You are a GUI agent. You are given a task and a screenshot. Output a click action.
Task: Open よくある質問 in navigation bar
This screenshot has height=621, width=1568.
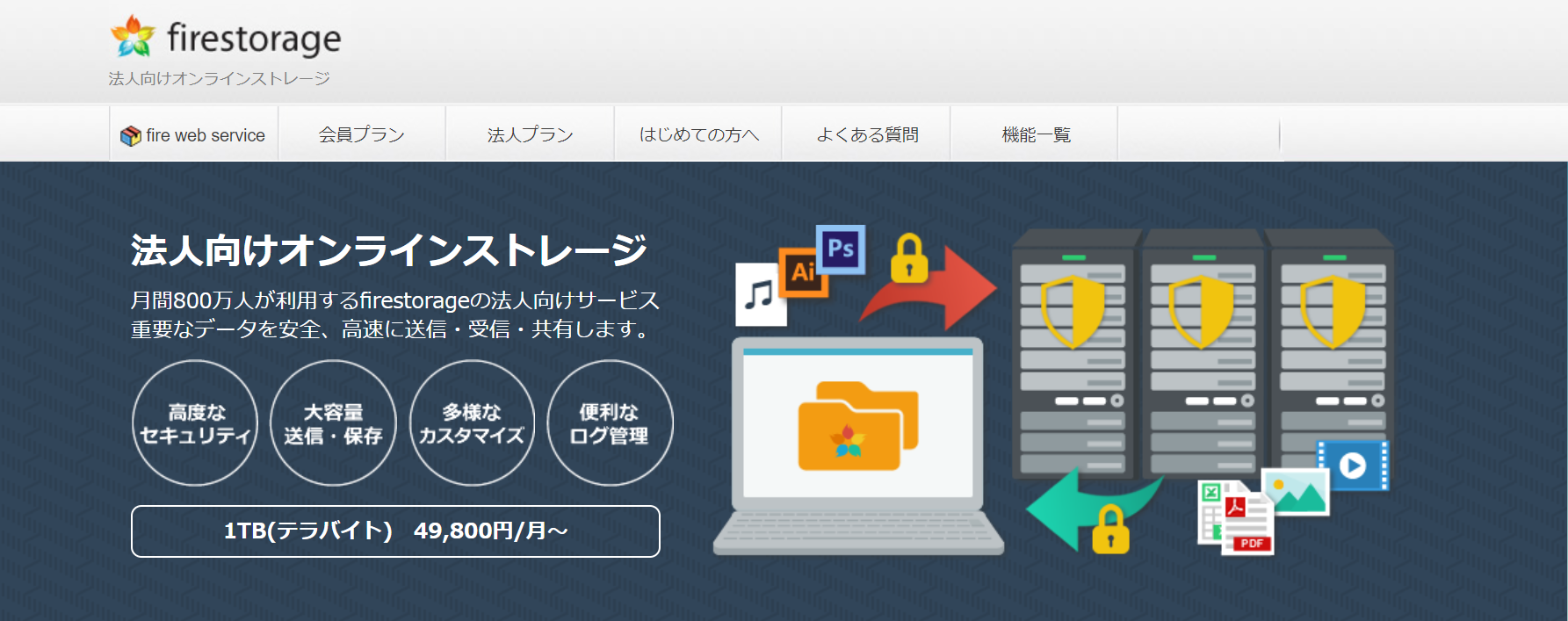[867, 134]
